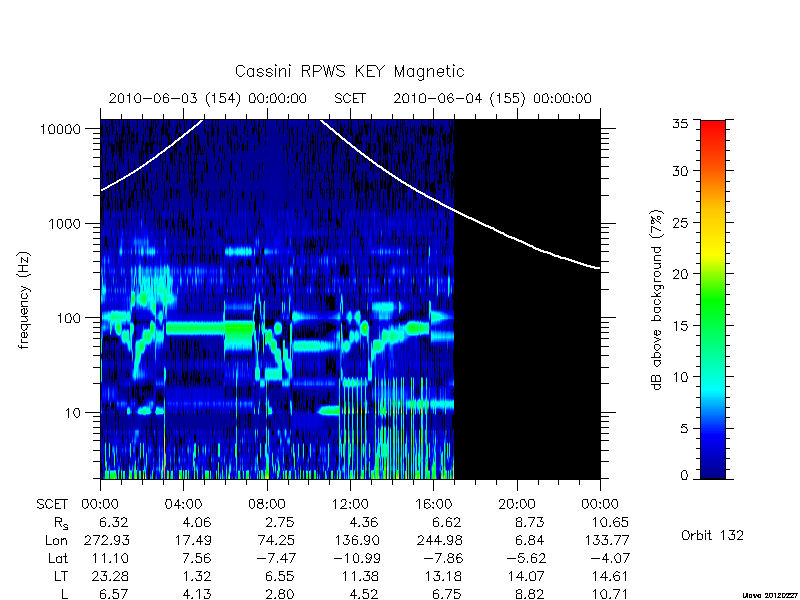Screen dimensions: 800x600
Task: Click the 10 frequency tick label
Action: tap(73, 413)
